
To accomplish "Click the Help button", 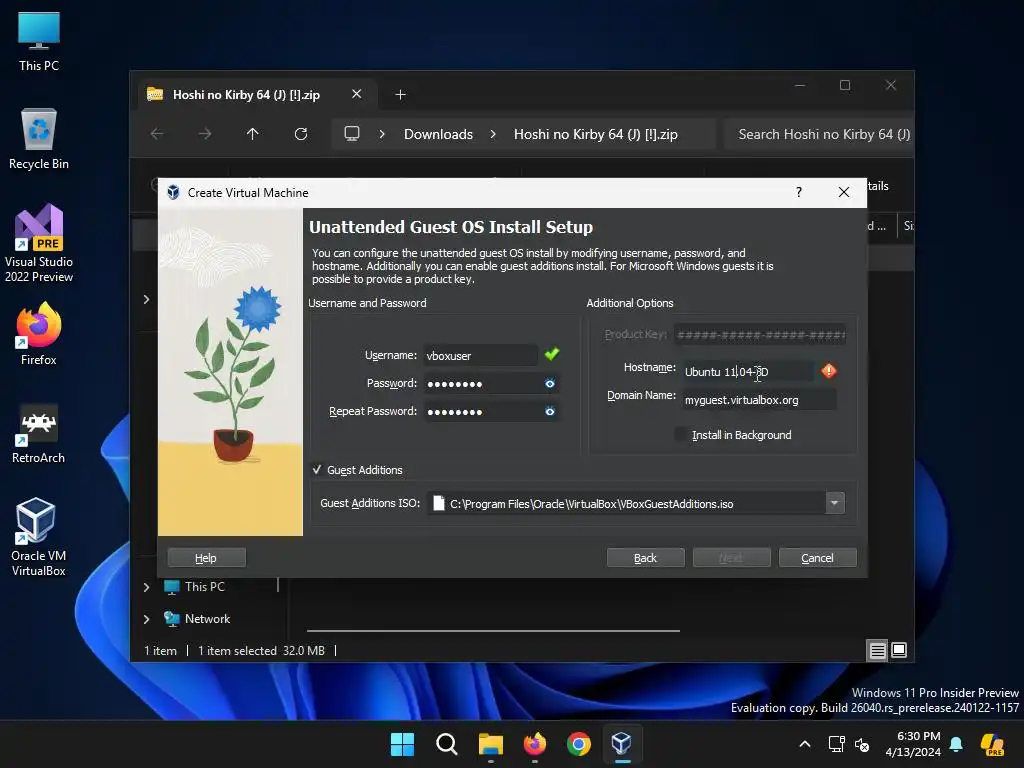I will point(206,558).
